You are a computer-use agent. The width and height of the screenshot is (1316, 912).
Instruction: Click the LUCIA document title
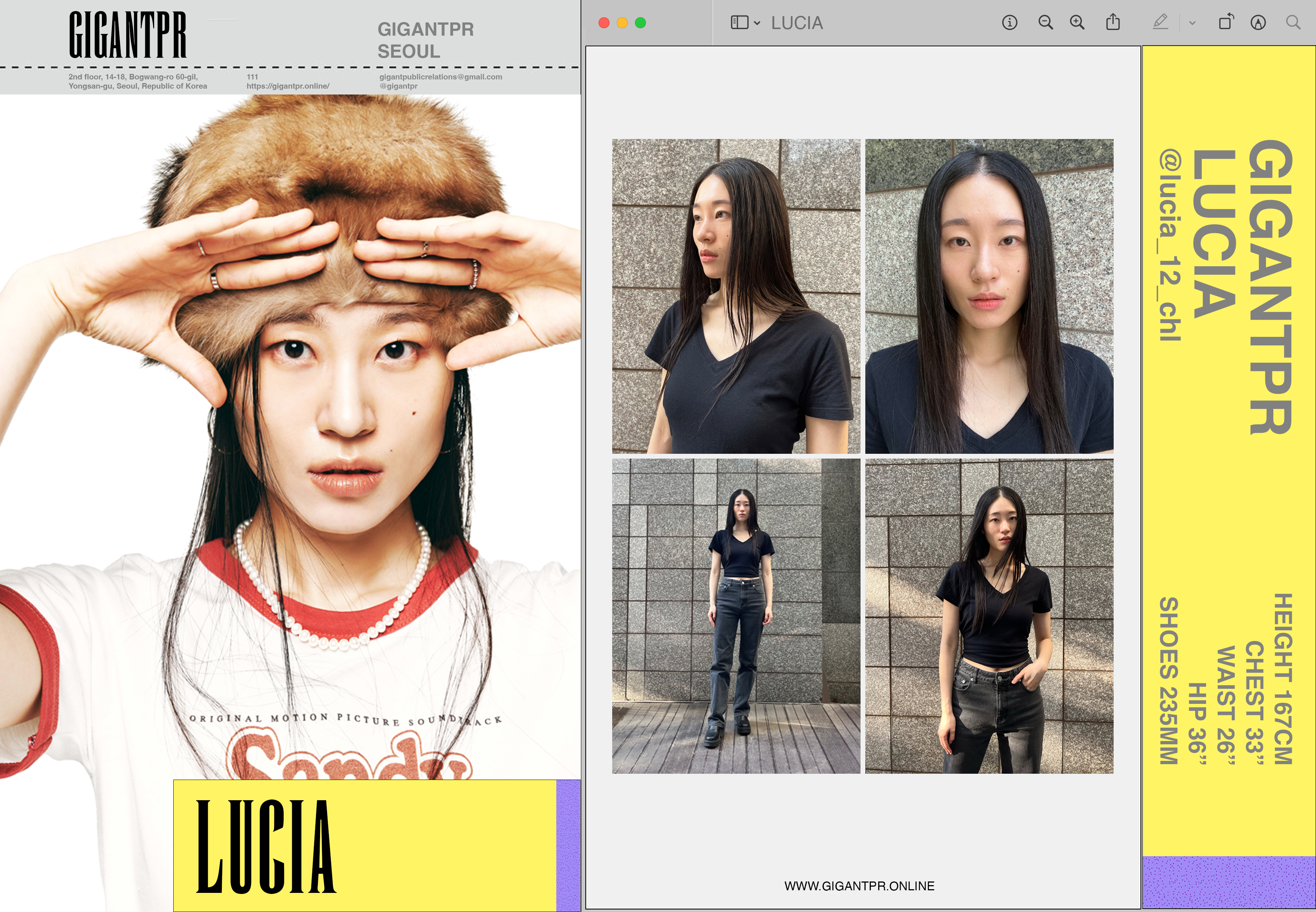click(x=797, y=23)
